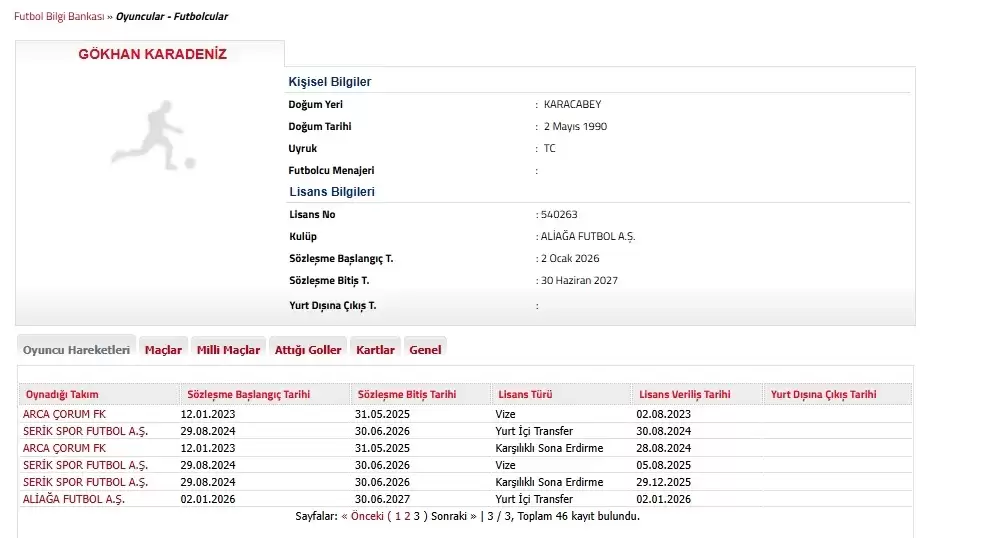The width and height of the screenshot is (992, 538).
Task: Go to the previous page with Önceki
Action: click(x=367, y=517)
